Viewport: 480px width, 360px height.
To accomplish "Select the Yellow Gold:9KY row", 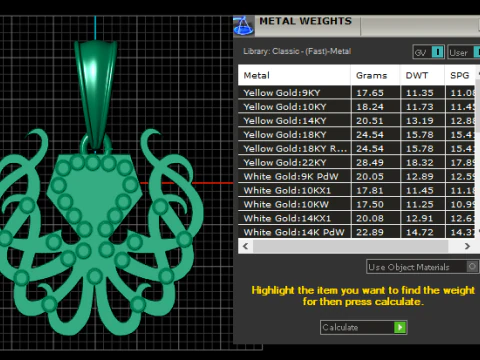I will coord(357,93).
